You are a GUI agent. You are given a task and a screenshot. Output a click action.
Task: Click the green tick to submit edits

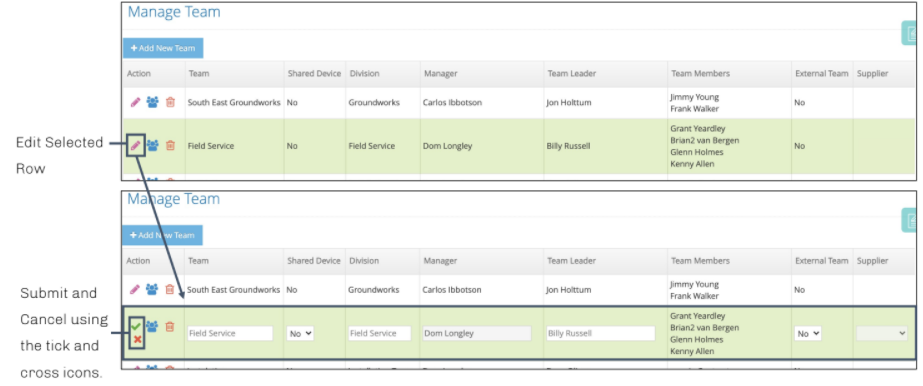136,326
